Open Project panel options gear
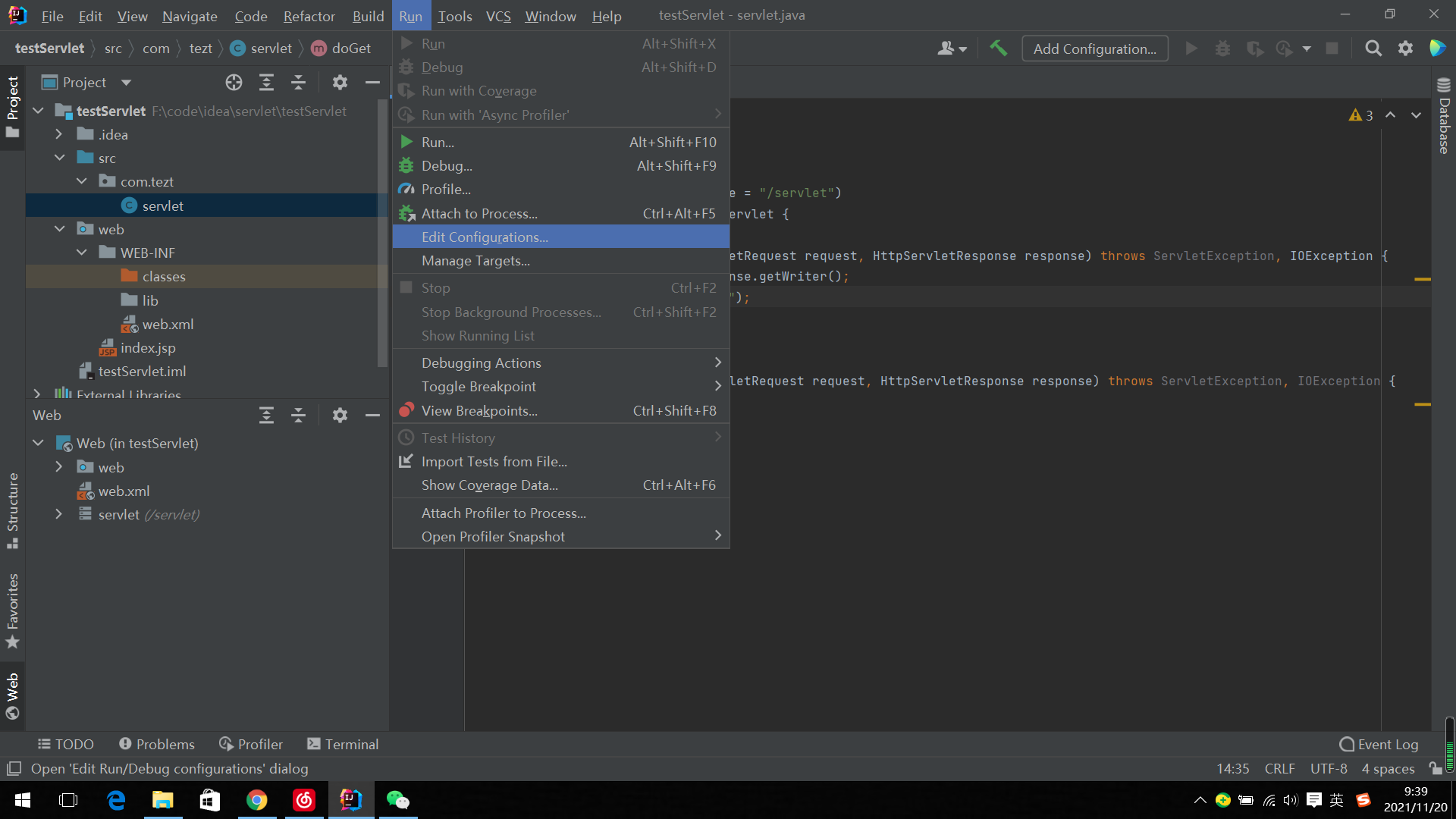 pos(340,83)
